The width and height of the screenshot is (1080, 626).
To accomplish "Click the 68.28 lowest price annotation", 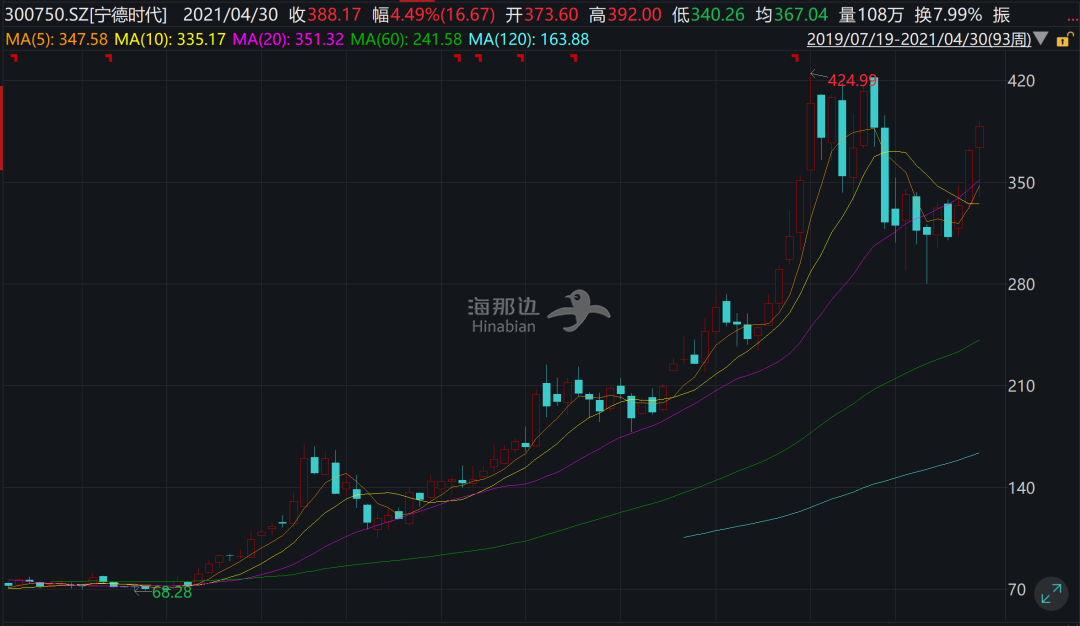I will (x=172, y=592).
